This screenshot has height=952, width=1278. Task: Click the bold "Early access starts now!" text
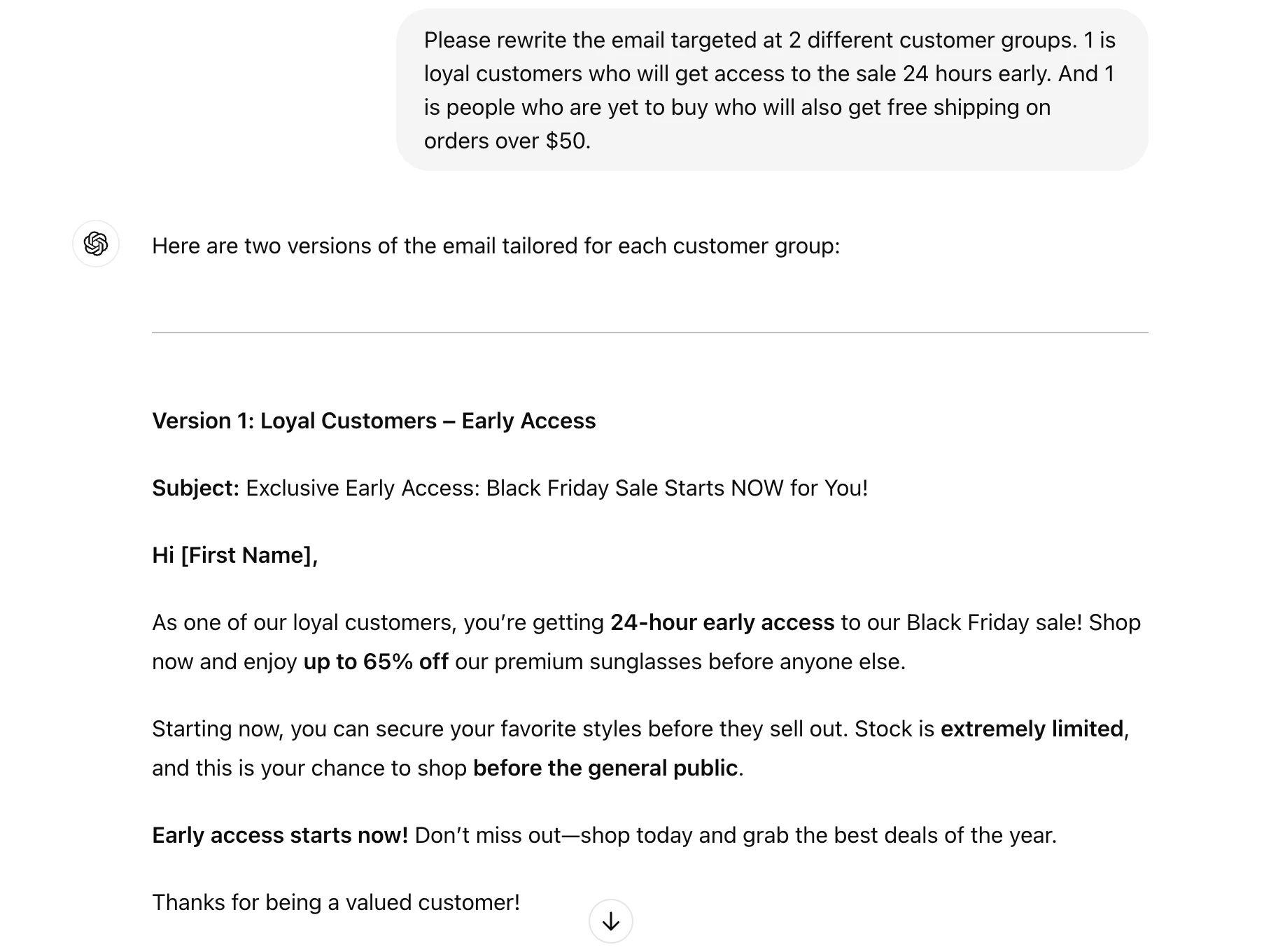(280, 835)
